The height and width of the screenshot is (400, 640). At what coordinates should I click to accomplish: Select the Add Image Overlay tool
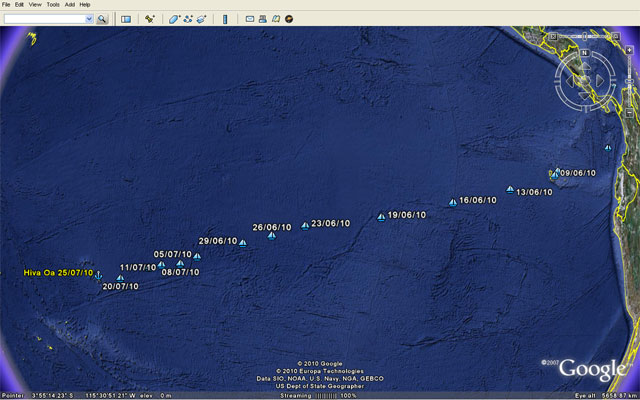tap(201, 19)
